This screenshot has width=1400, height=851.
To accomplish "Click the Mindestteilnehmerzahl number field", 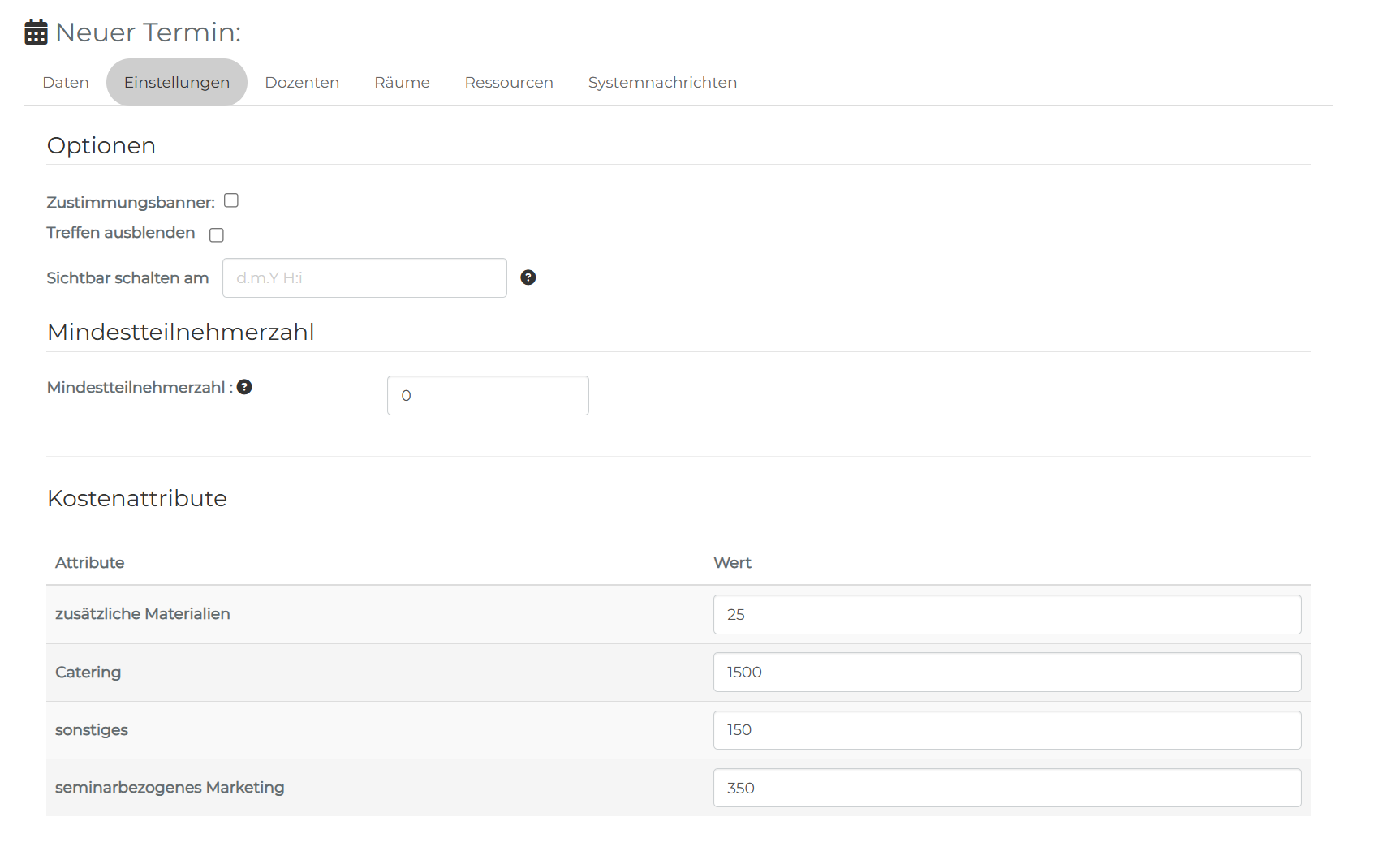I will (488, 395).
